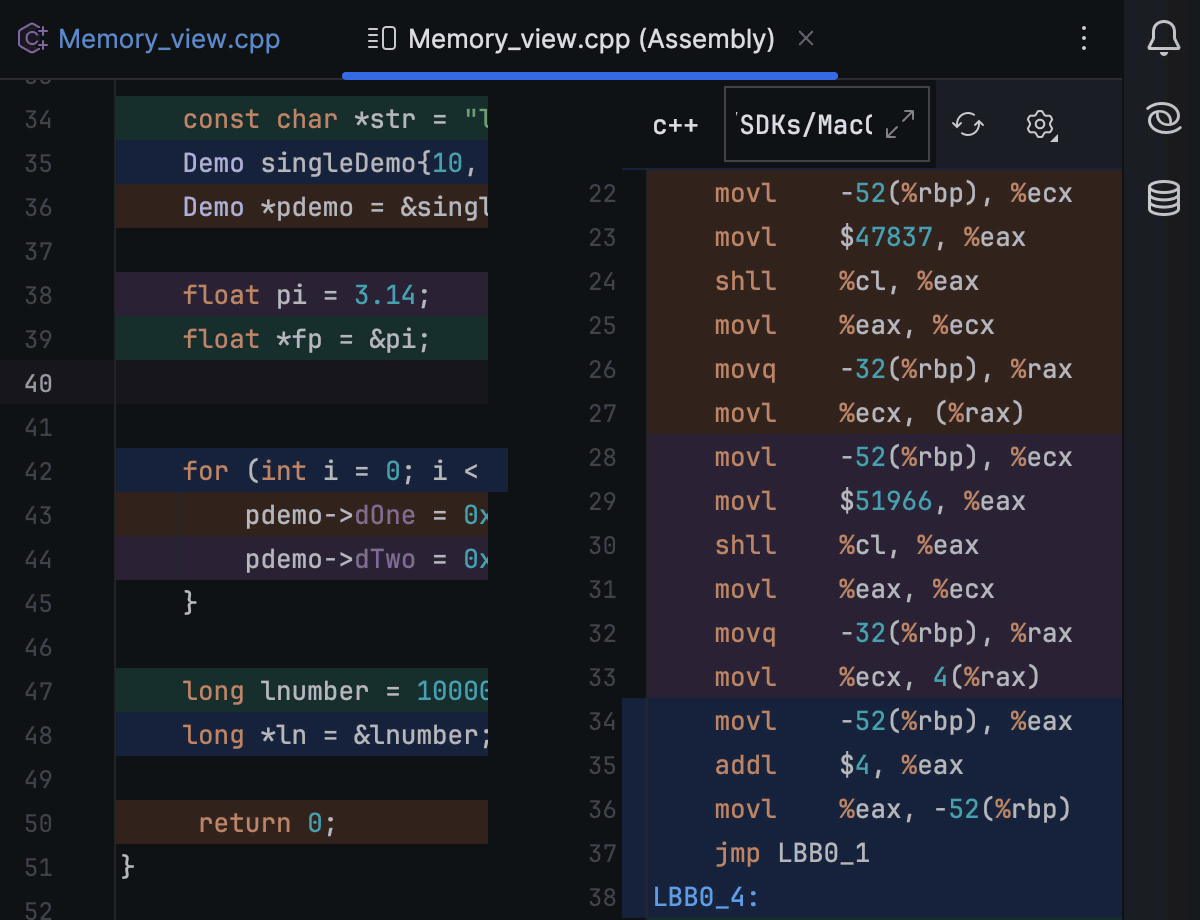Expand the compiler options field
This screenshot has height=920, width=1200.
[900, 125]
